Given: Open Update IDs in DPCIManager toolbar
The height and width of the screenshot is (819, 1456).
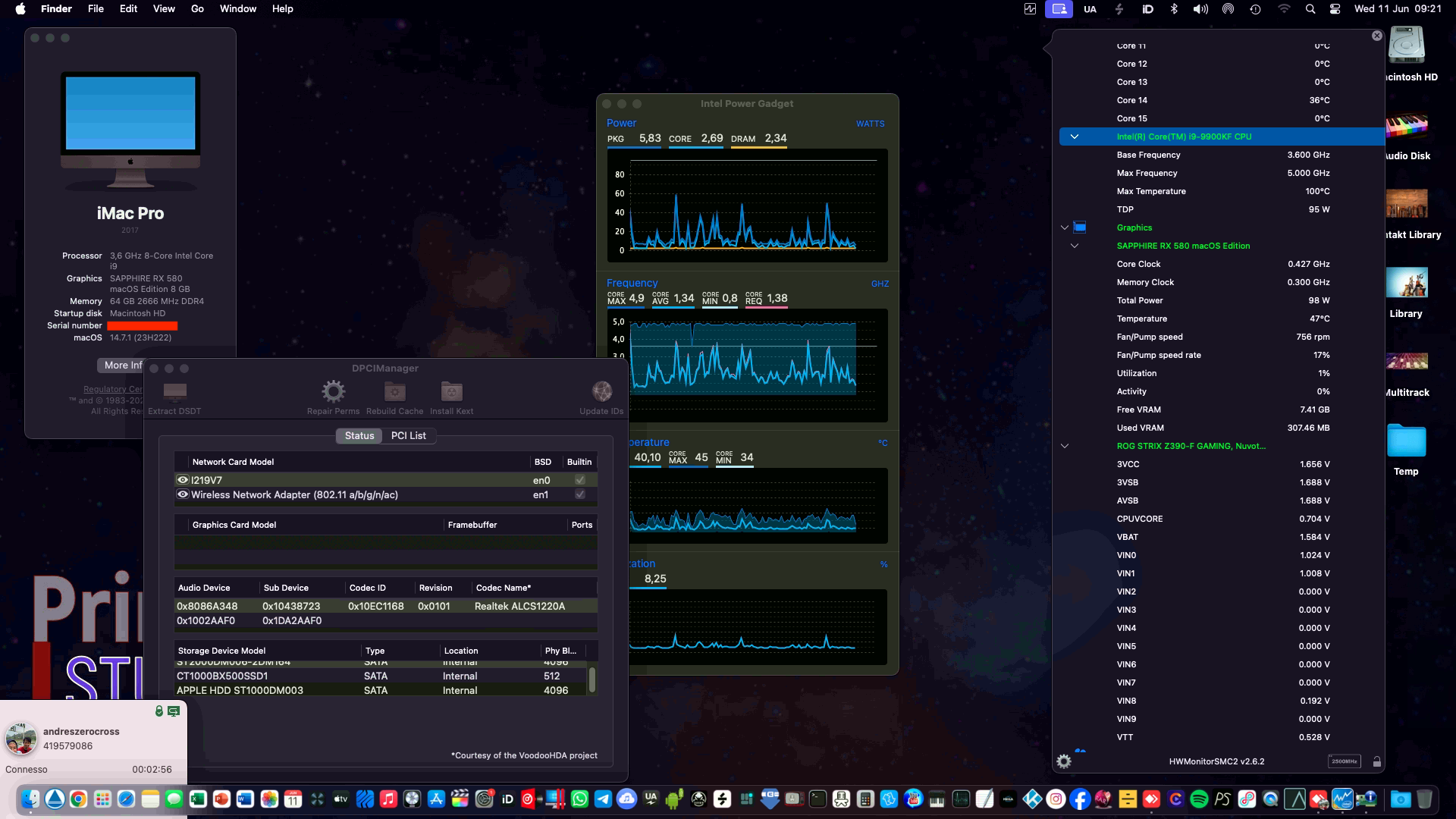Looking at the screenshot, I should click(602, 391).
